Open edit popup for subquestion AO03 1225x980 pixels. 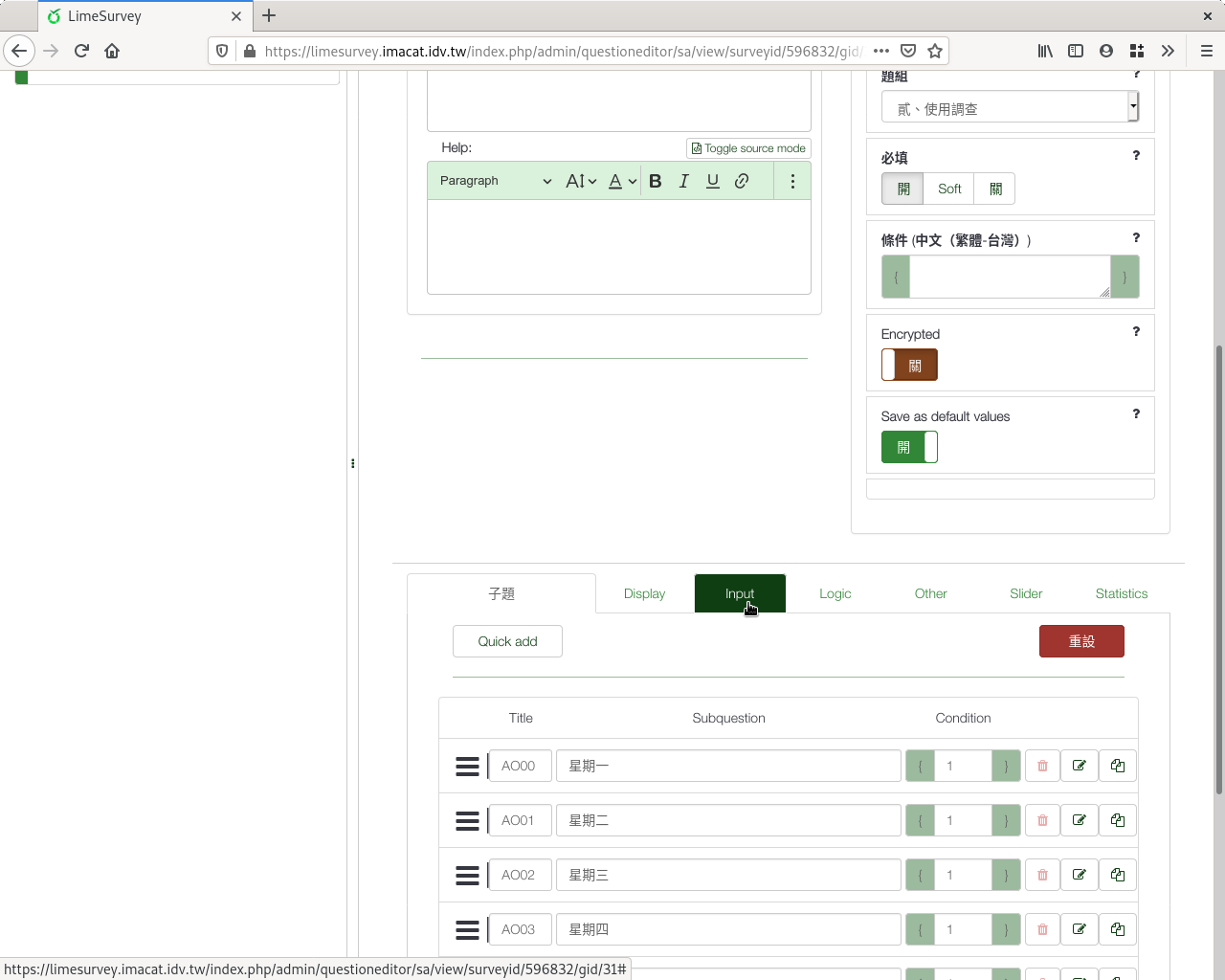pos(1080,929)
